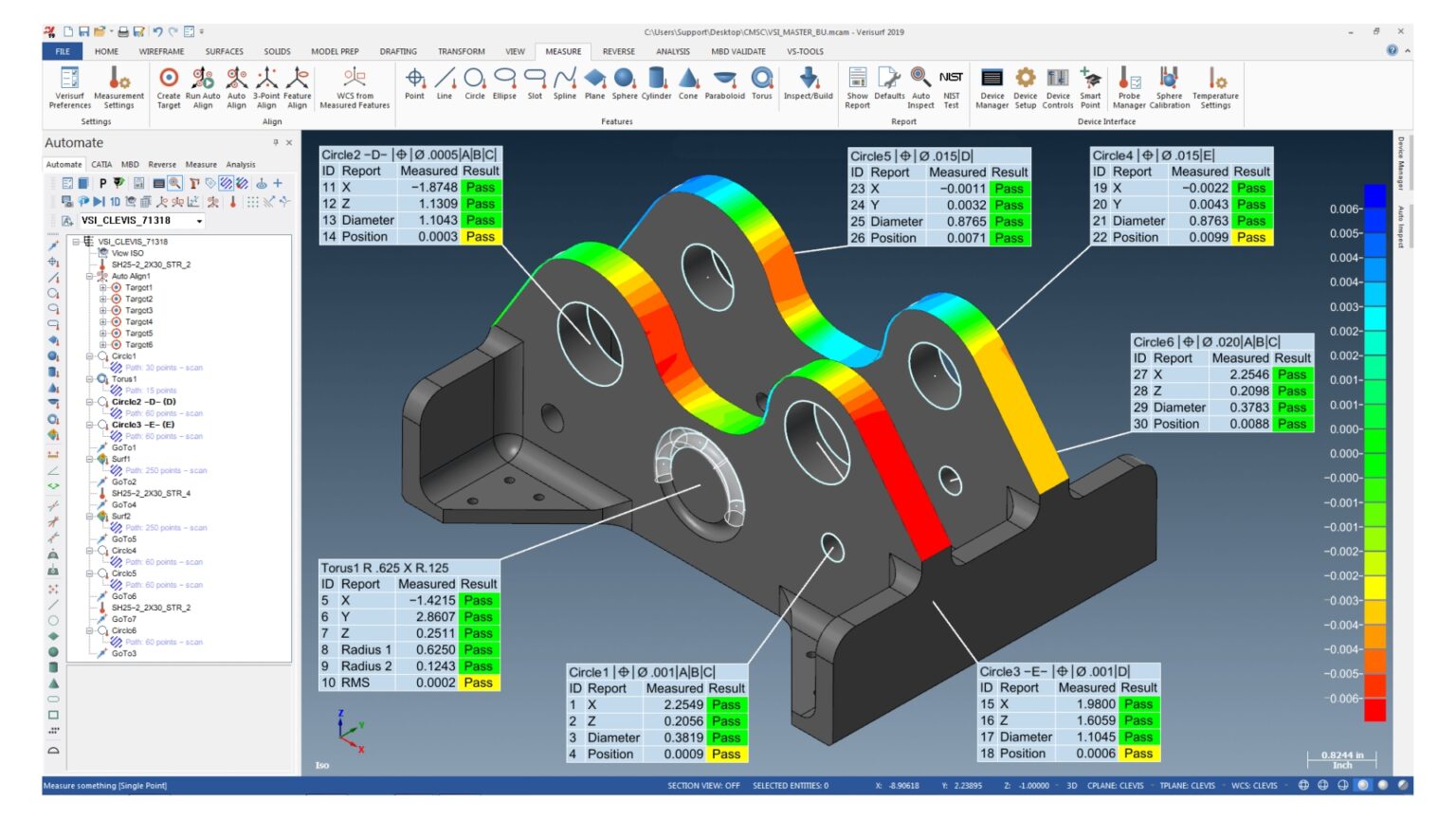Open the NIST Test tool
The height and width of the screenshot is (819, 1456).
tap(950, 83)
